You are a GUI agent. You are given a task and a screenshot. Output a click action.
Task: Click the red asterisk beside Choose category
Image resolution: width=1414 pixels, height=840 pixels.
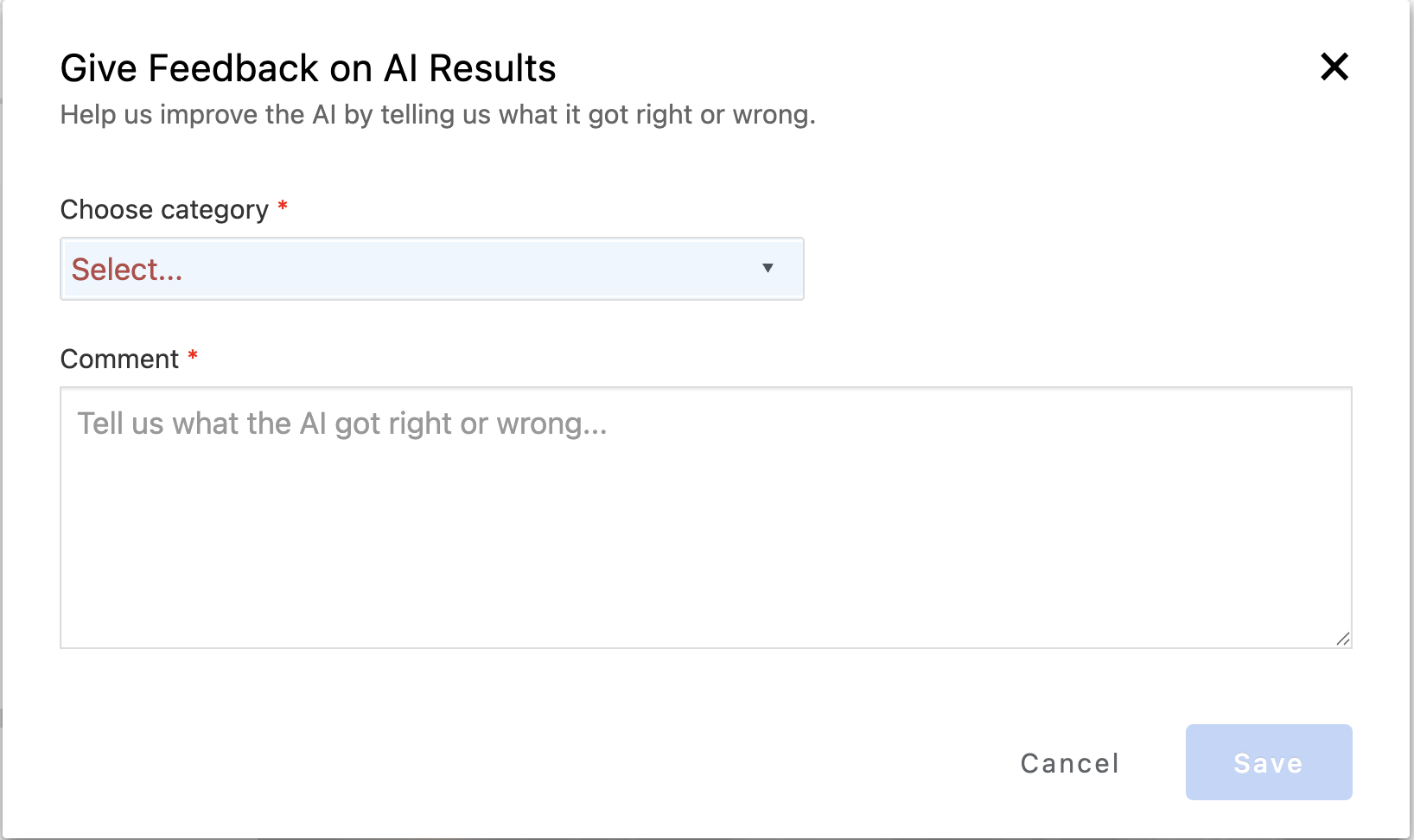click(283, 207)
